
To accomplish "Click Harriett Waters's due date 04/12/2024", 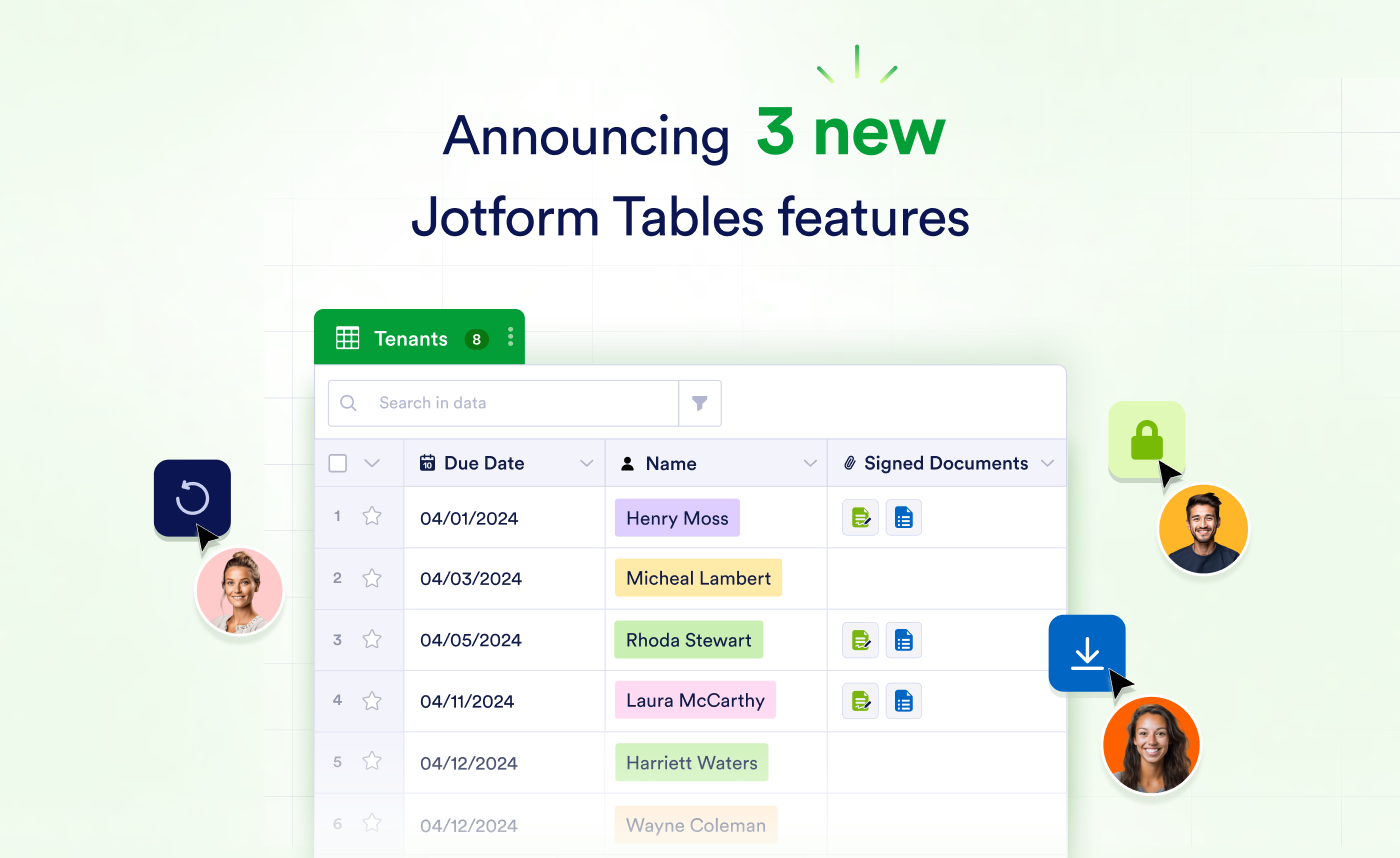I will click(x=469, y=763).
